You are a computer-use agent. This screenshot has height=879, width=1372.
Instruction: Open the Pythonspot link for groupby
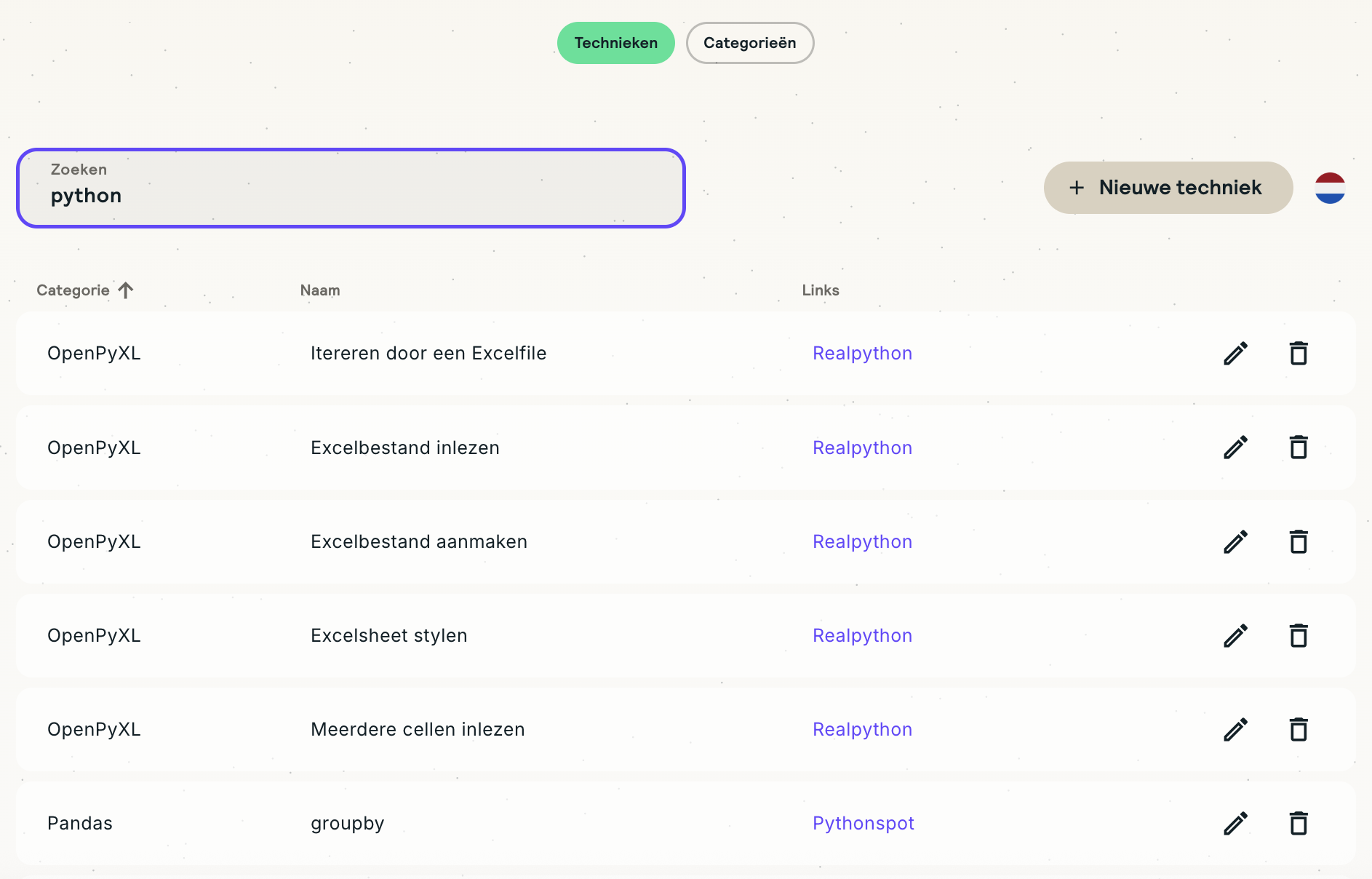click(x=863, y=823)
